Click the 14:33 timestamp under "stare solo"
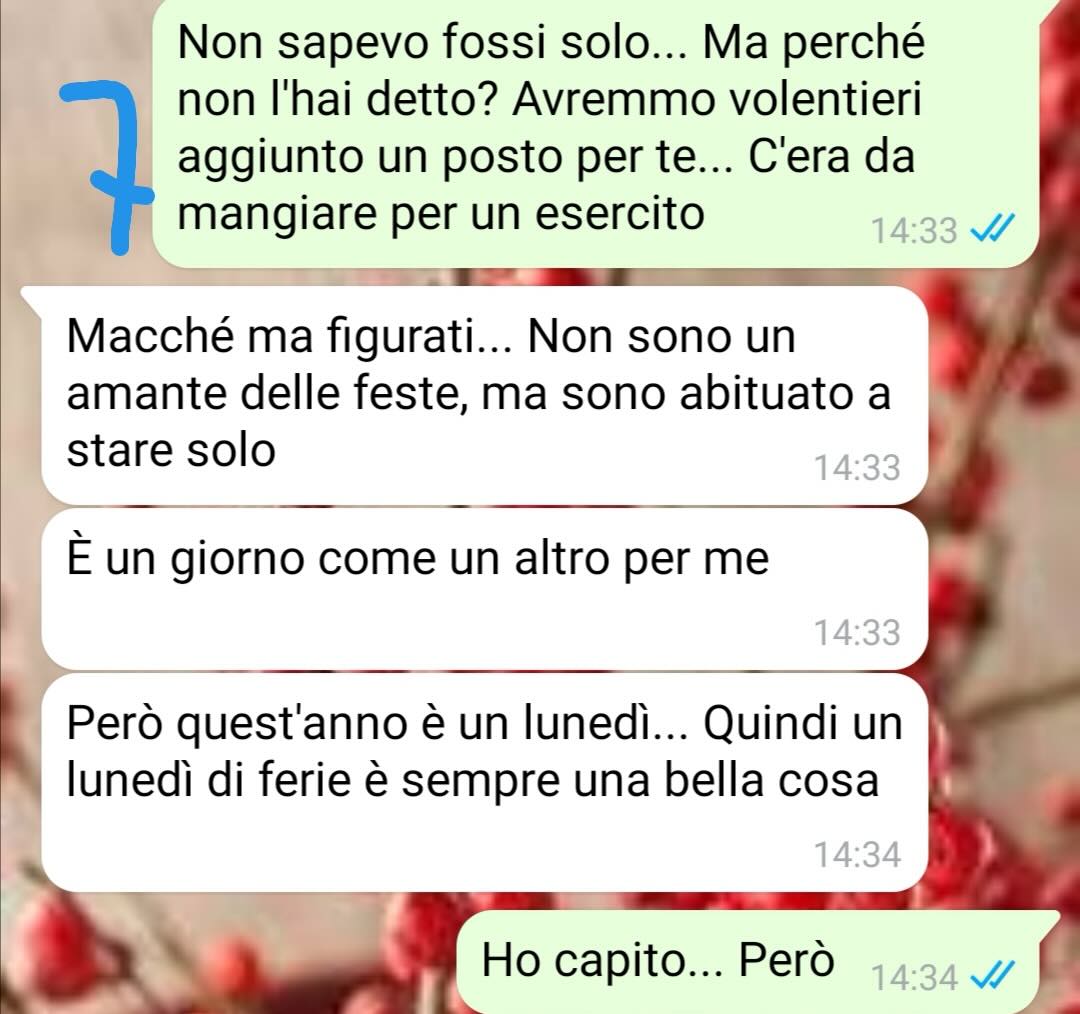The width and height of the screenshot is (1080, 1014). pos(858,467)
